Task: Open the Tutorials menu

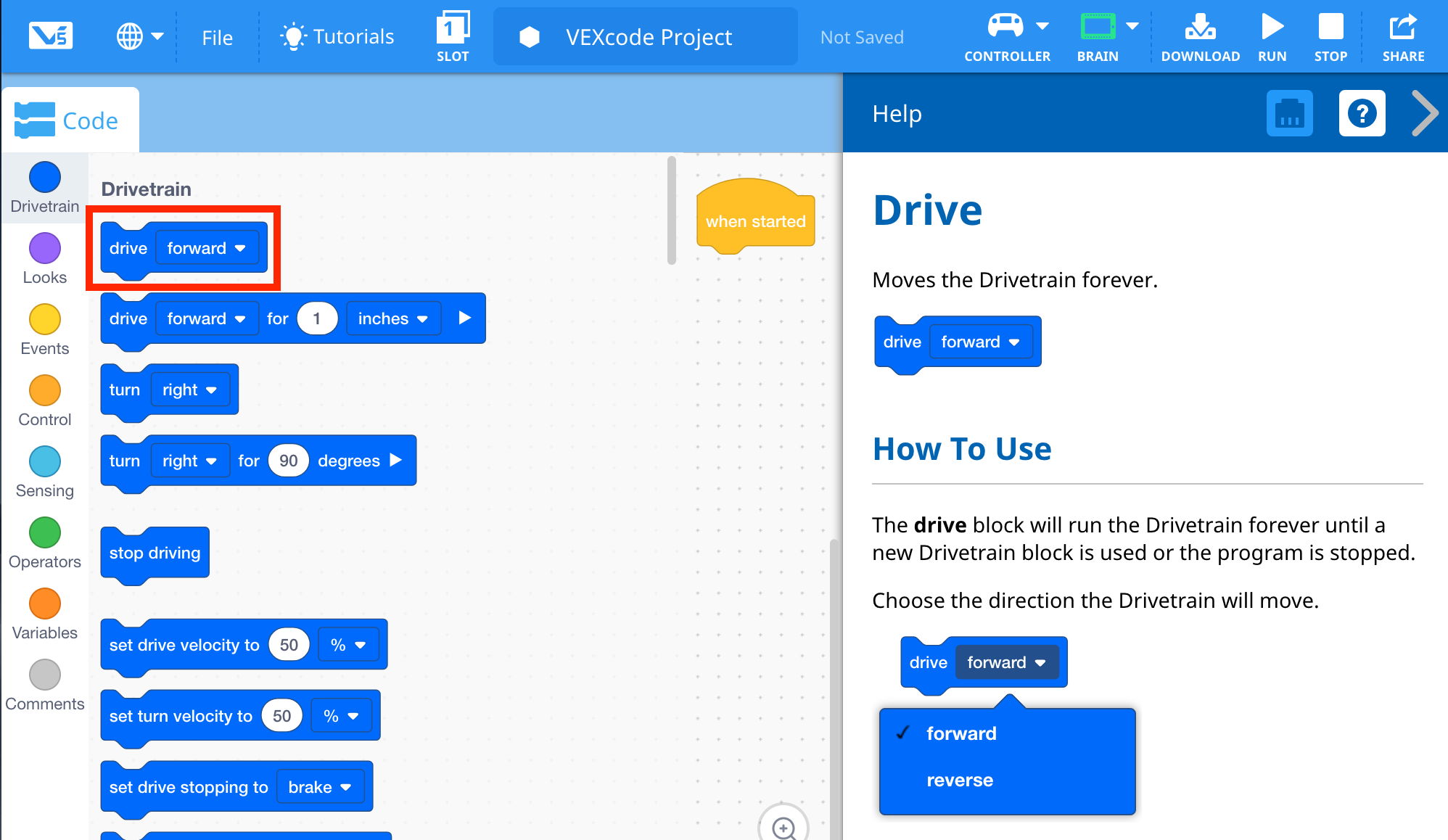Action: click(x=337, y=36)
